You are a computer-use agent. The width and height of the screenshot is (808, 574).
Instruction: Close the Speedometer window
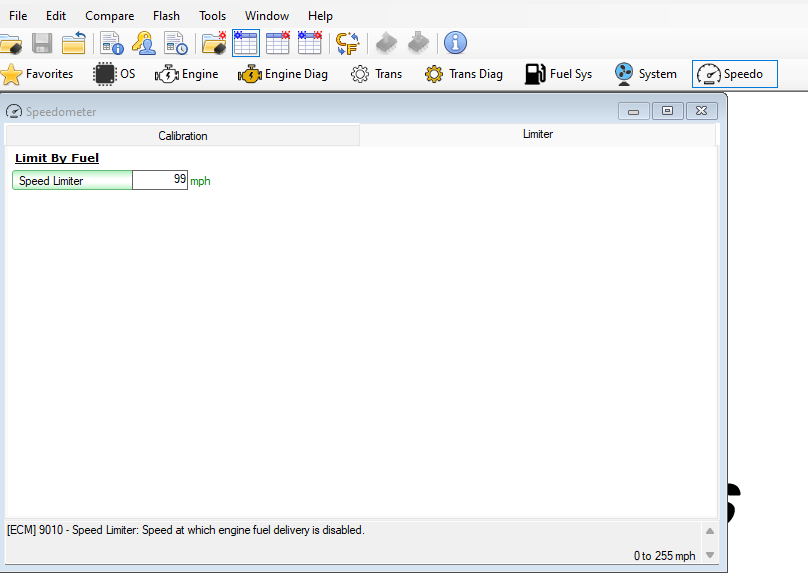tap(701, 111)
